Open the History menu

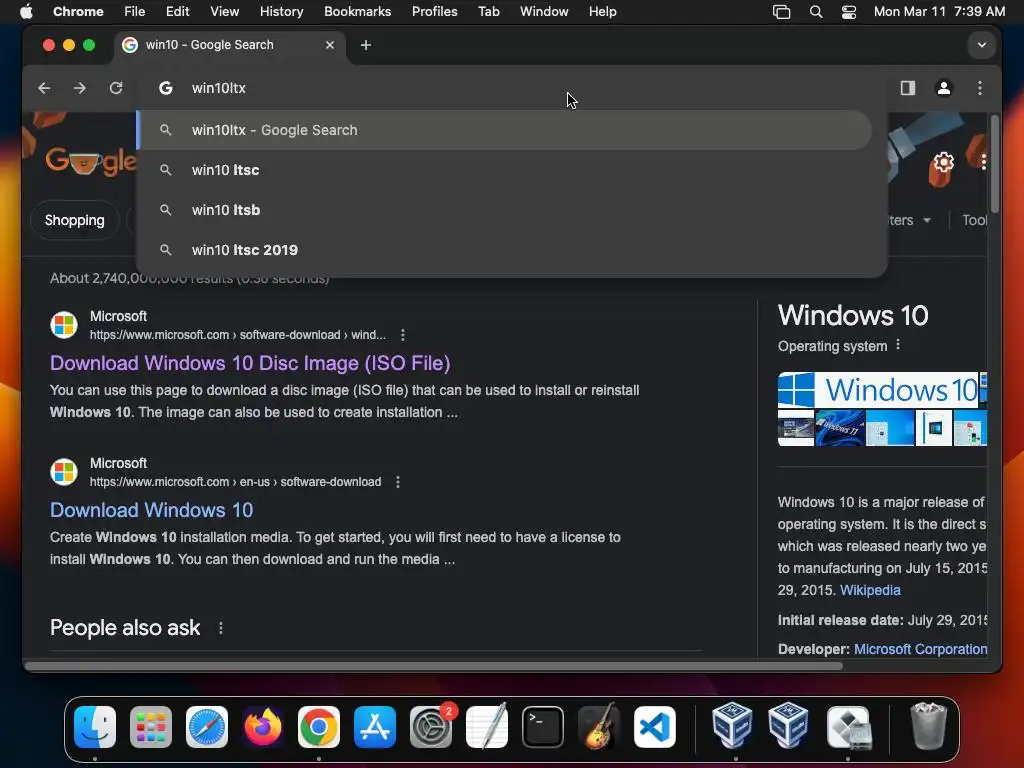[281, 12]
